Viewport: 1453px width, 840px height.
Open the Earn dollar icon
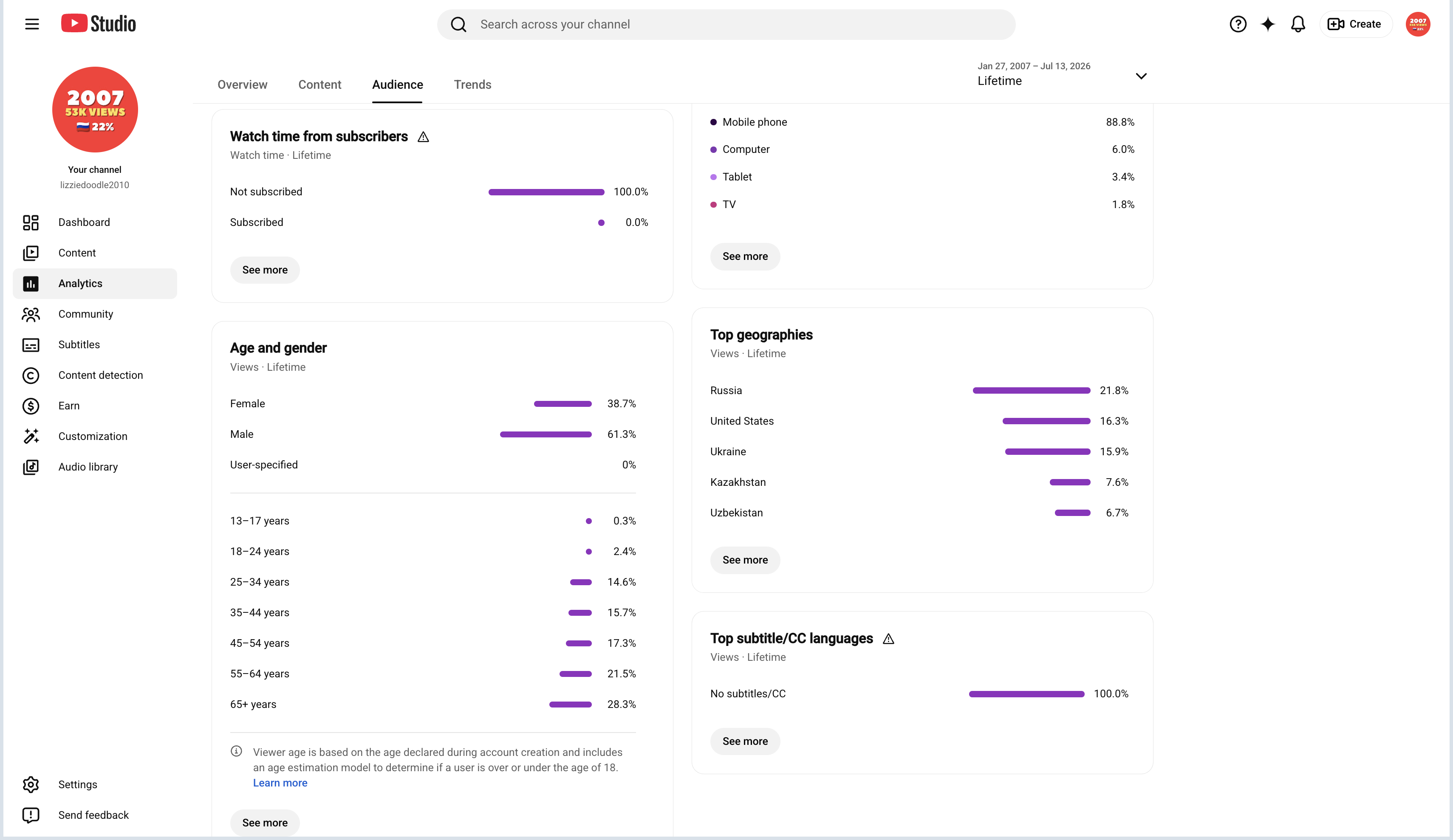[x=31, y=406]
